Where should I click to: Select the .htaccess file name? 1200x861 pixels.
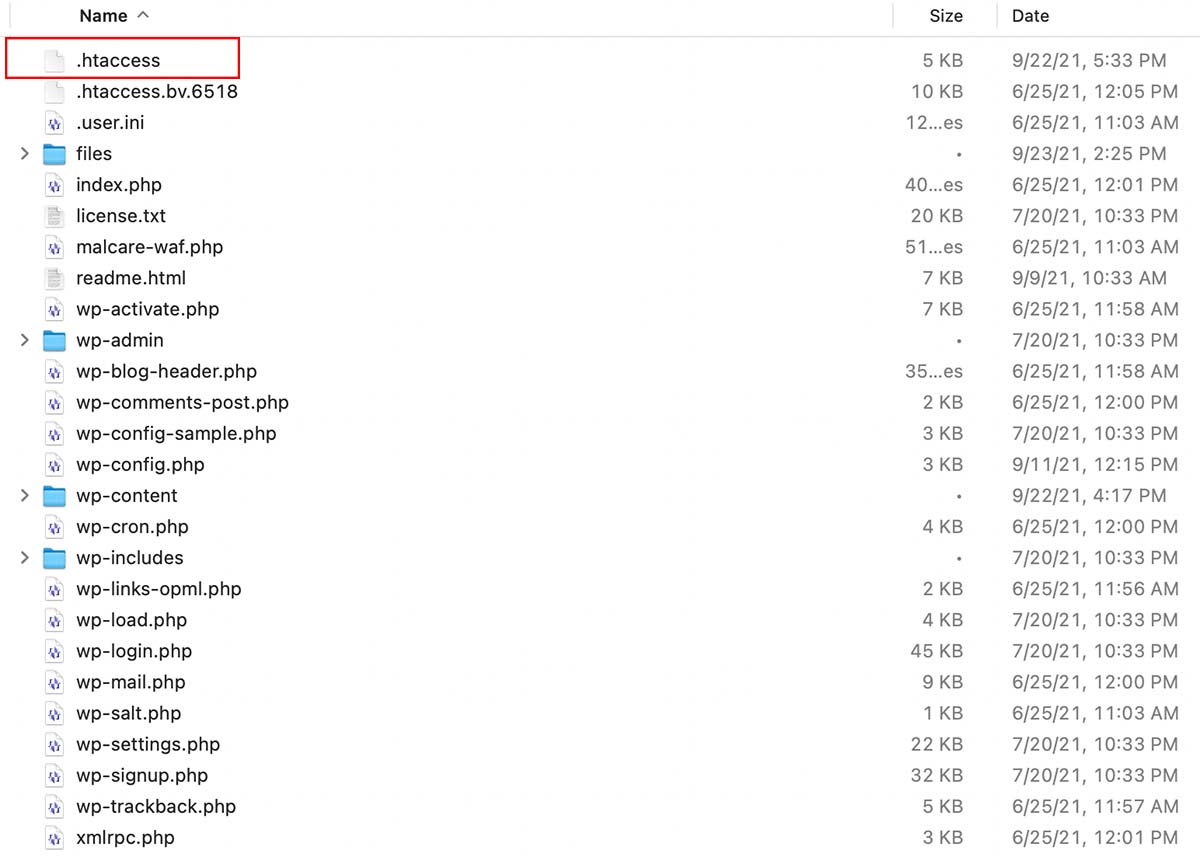coord(118,60)
